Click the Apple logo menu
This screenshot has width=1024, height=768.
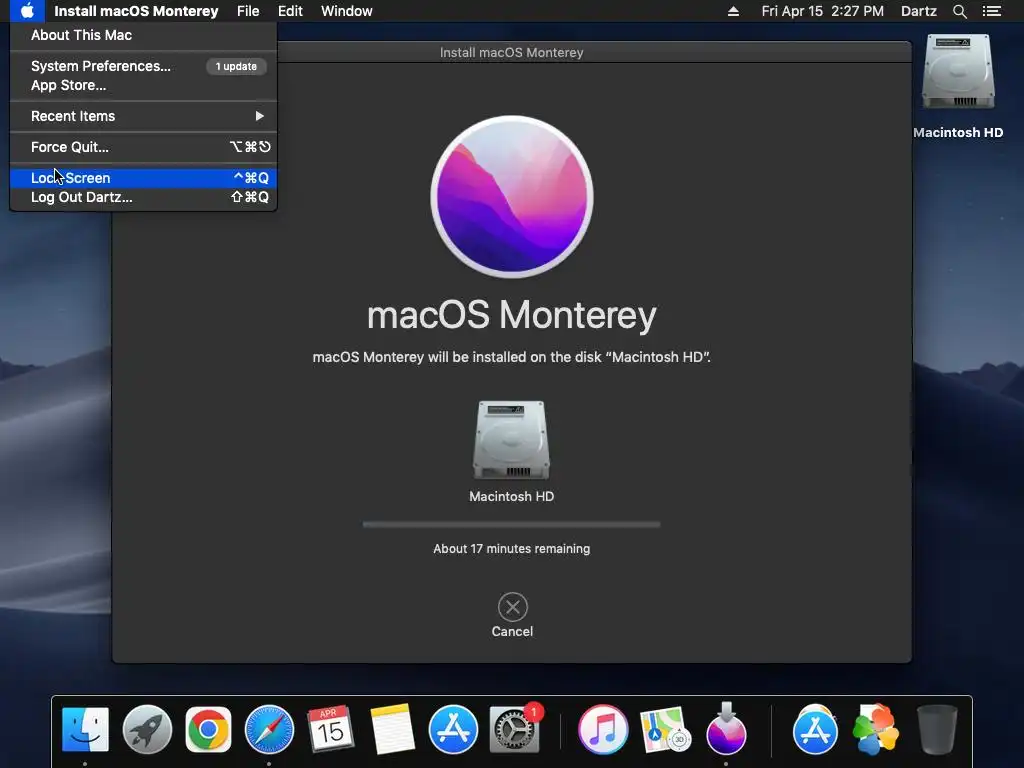(27, 11)
